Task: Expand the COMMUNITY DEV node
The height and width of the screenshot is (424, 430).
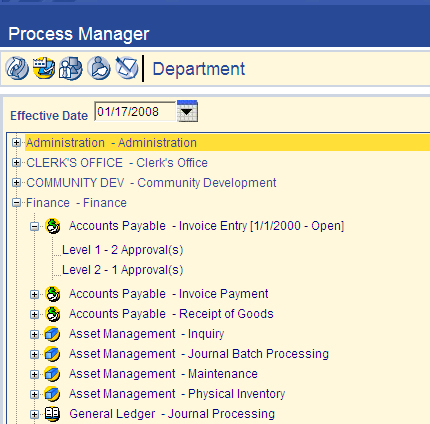Action: [x=16, y=183]
